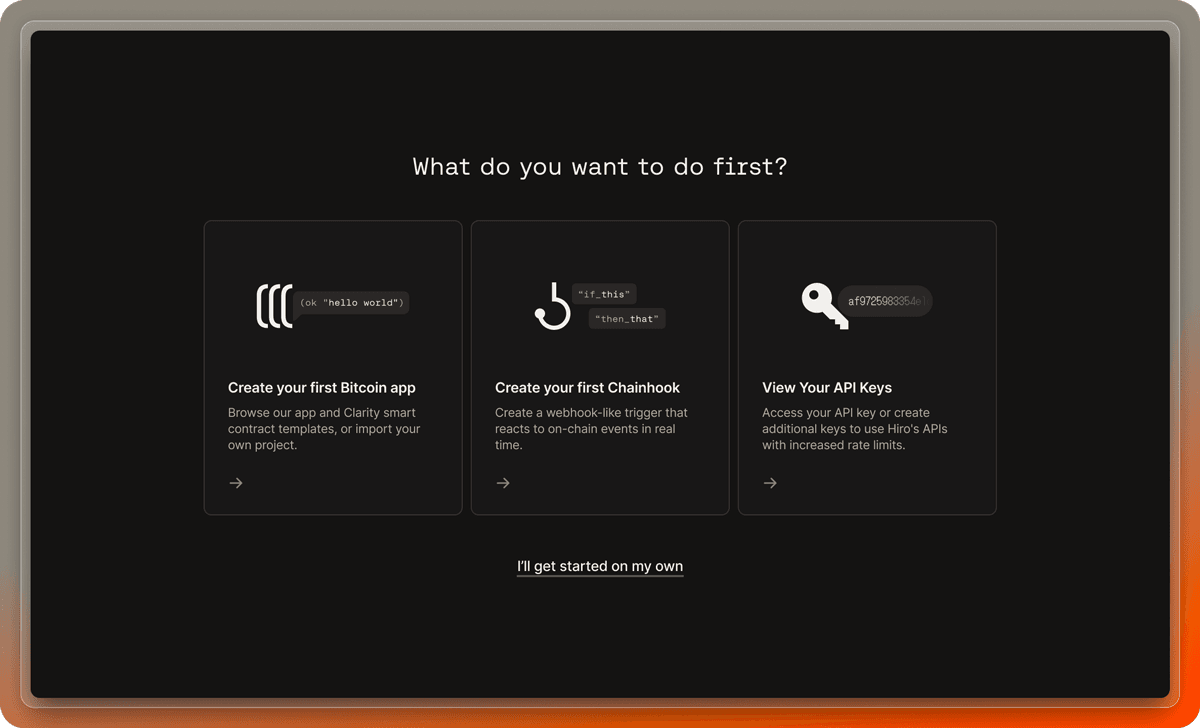
Task: Click the arrow icon under View Your API Keys
Action: pos(770,483)
